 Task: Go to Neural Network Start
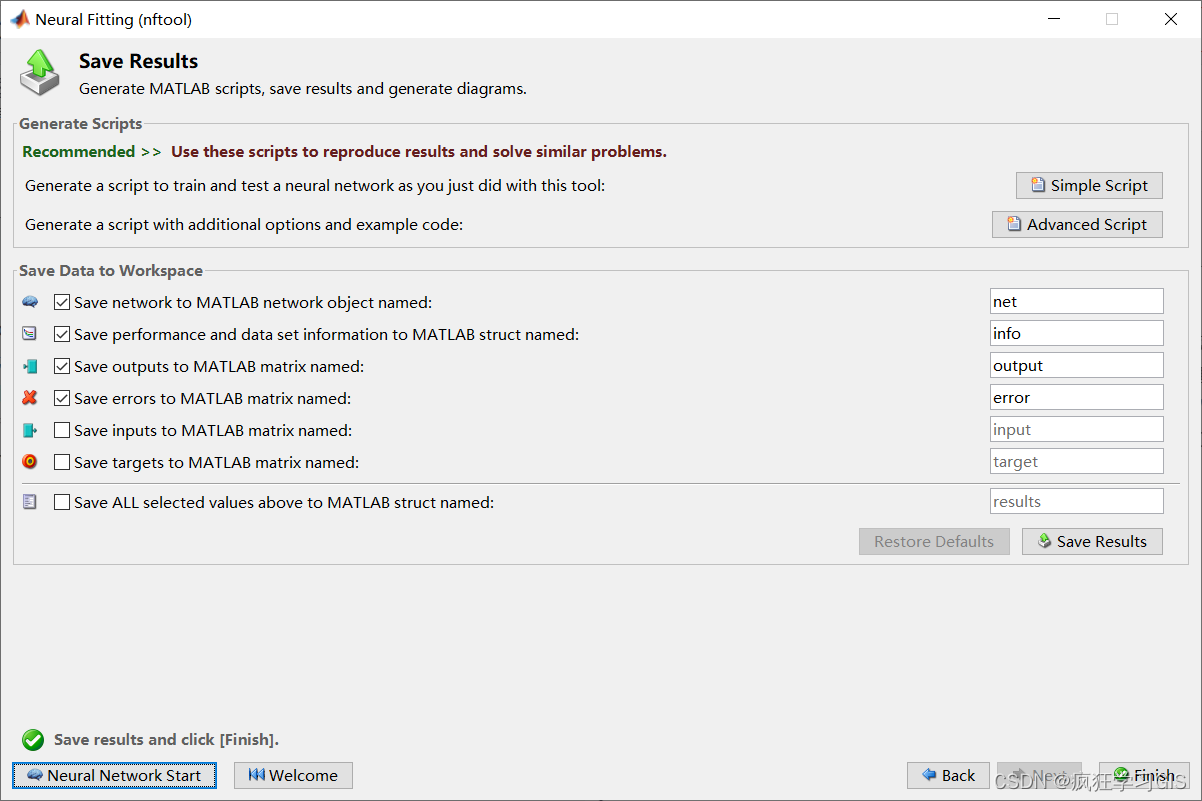pos(114,775)
